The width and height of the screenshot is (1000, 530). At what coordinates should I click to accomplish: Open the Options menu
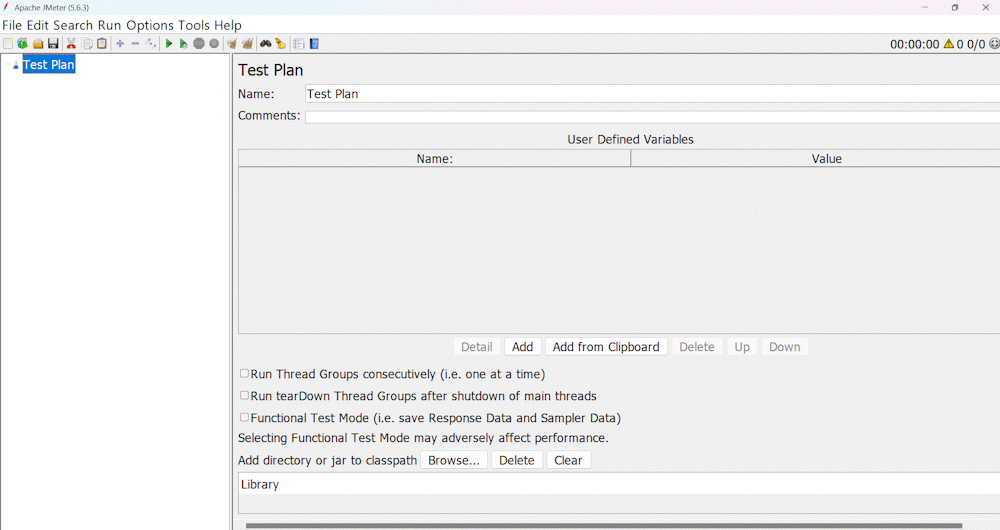[x=150, y=26]
